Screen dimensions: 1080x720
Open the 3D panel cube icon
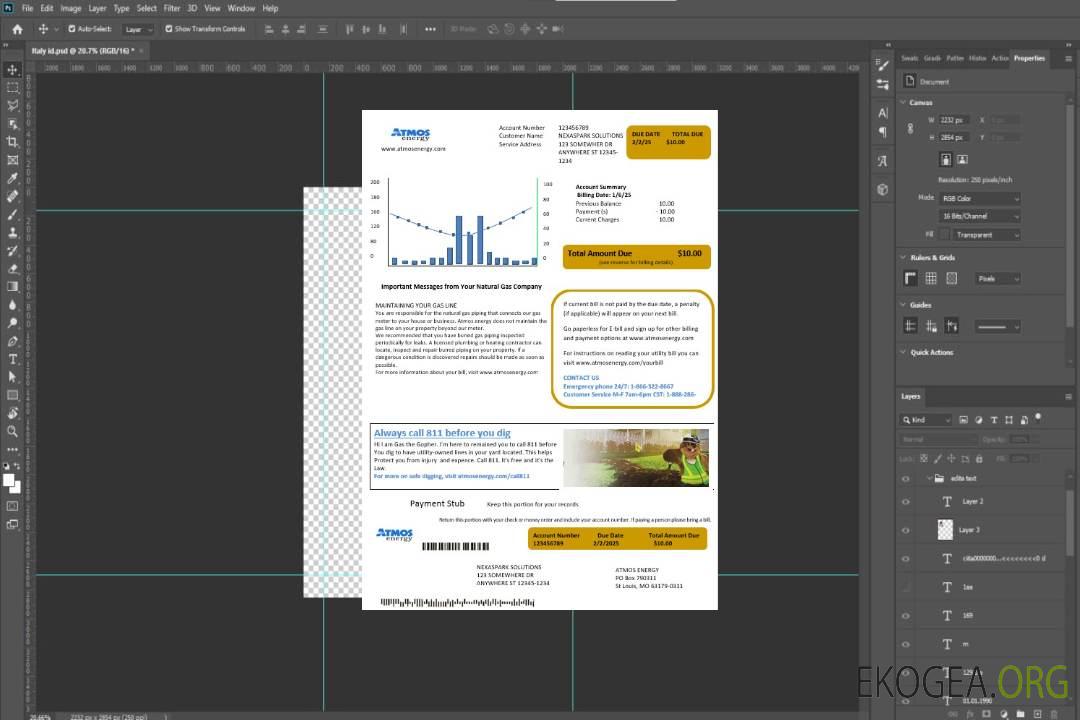click(883, 189)
